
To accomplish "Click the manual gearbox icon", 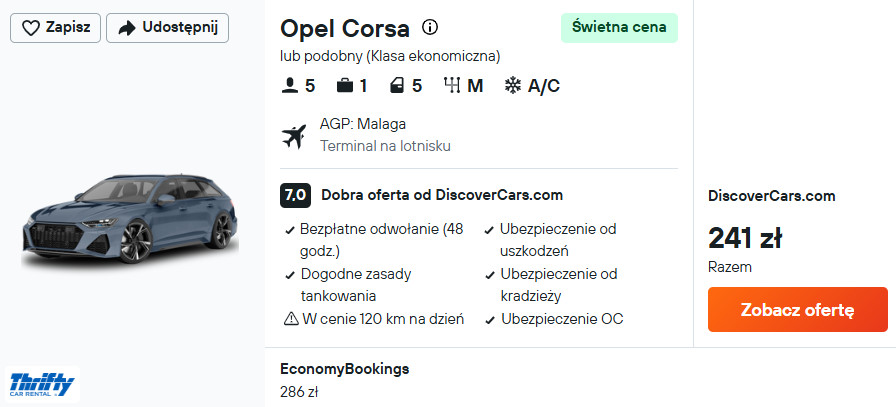I will tap(451, 86).
